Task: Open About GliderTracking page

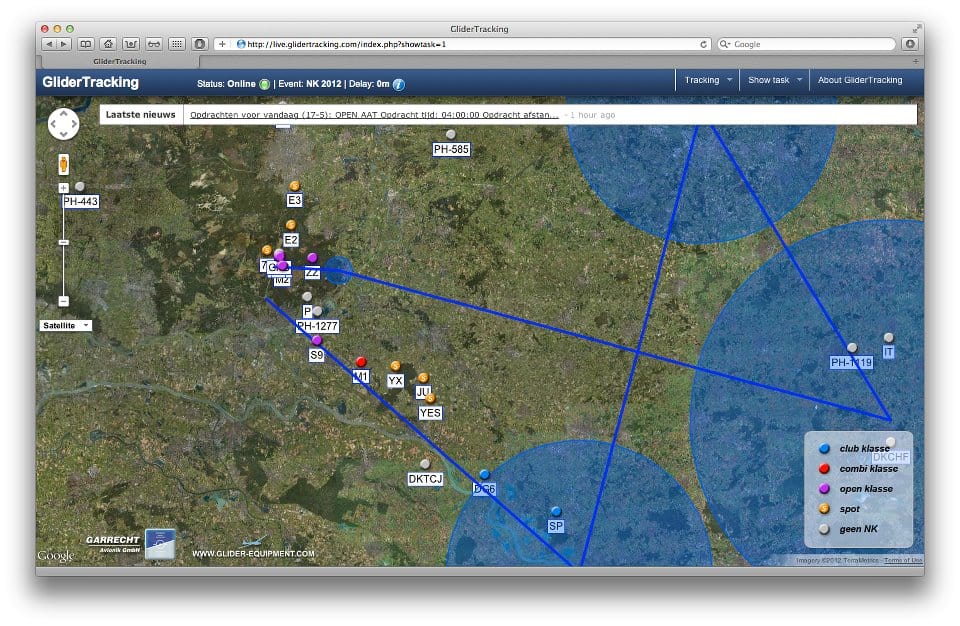Action: [860, 80]
